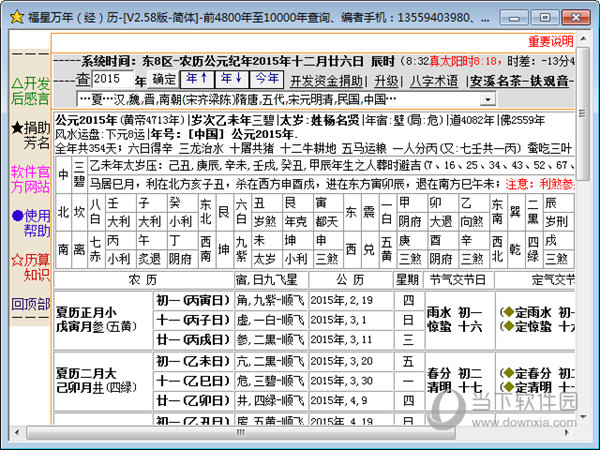The height and width of the screenshot is (450, 600).
Task: Click the 年克 cell under 艮
Action: pyautogui.click(x=297, y=222)
